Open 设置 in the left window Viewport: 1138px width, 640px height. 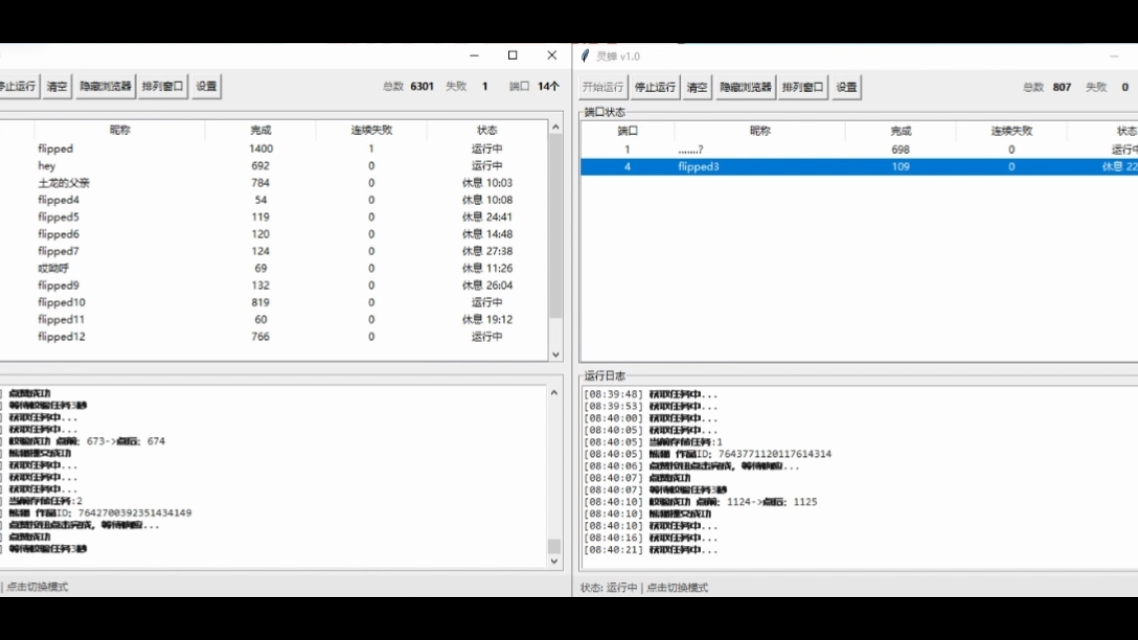pos(206,86)
